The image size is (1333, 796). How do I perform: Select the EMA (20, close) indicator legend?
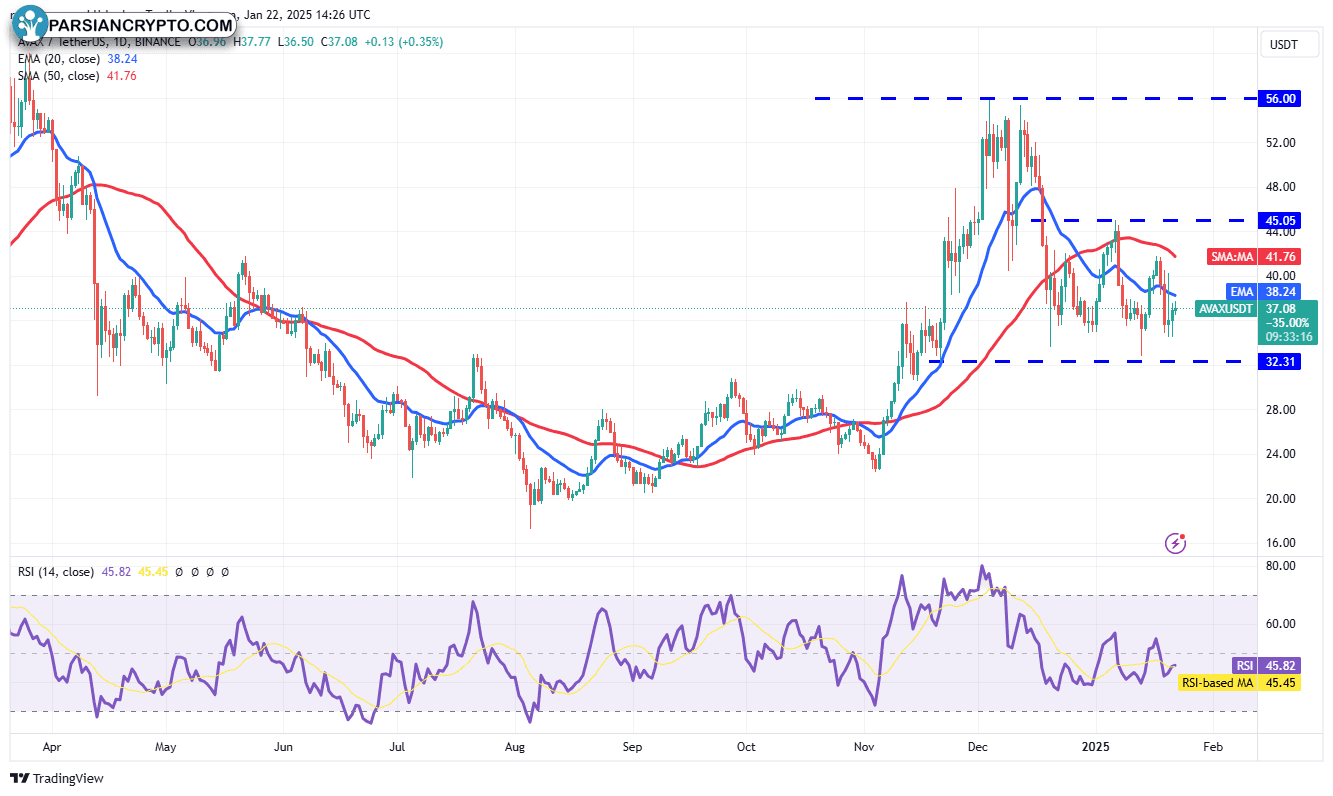click(x=58, y=59)
